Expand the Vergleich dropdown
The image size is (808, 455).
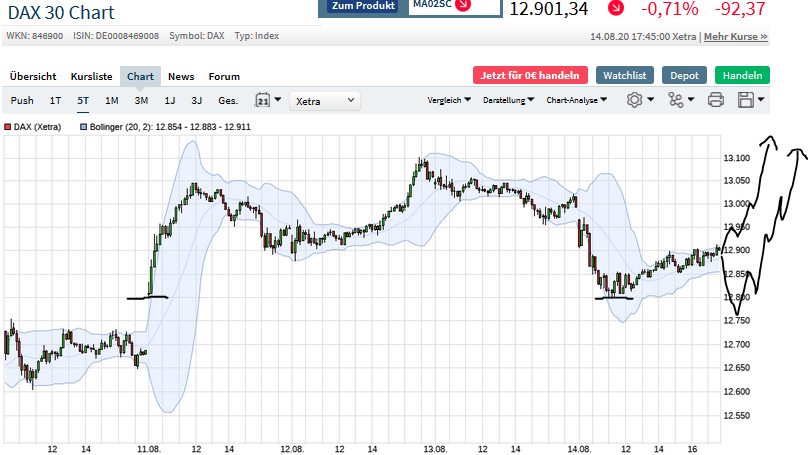tap(449, 100)
